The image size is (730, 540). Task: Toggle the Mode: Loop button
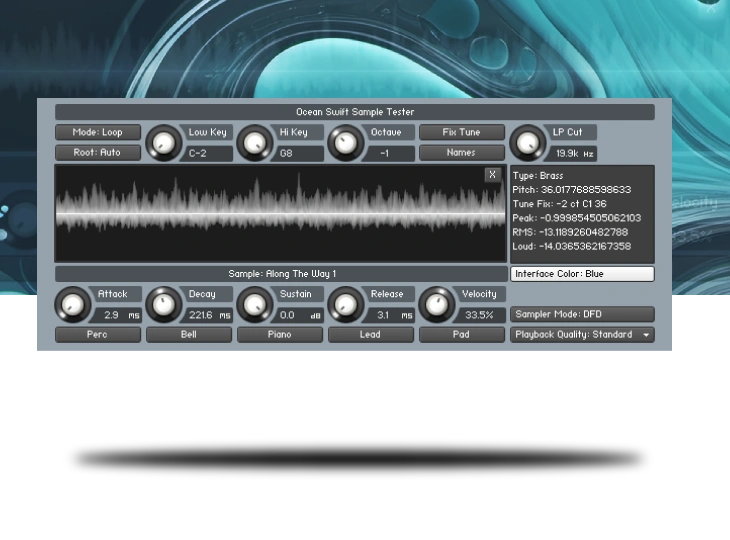pos(98,132)
